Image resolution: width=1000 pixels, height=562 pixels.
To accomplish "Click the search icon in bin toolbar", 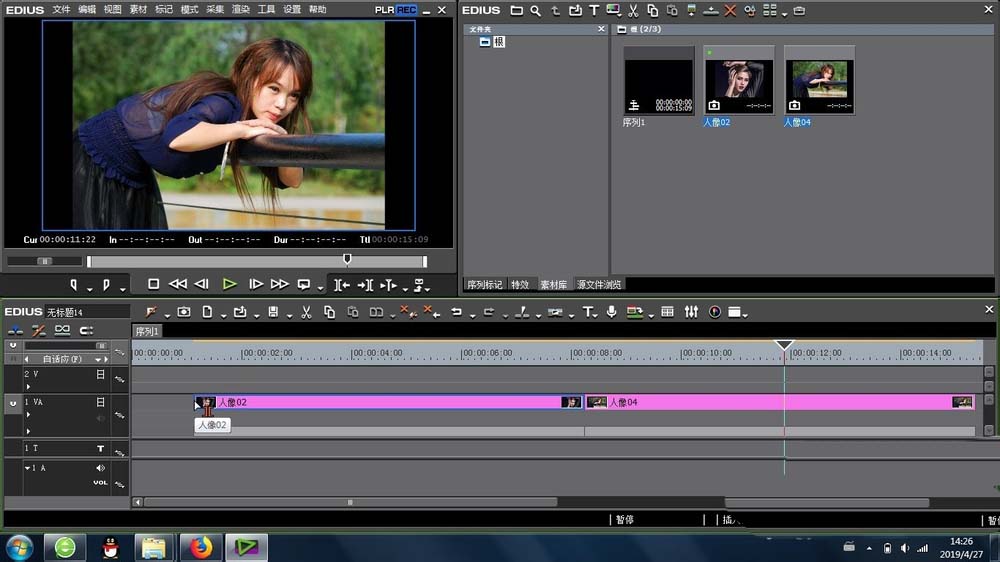I will tap(536, 10).
